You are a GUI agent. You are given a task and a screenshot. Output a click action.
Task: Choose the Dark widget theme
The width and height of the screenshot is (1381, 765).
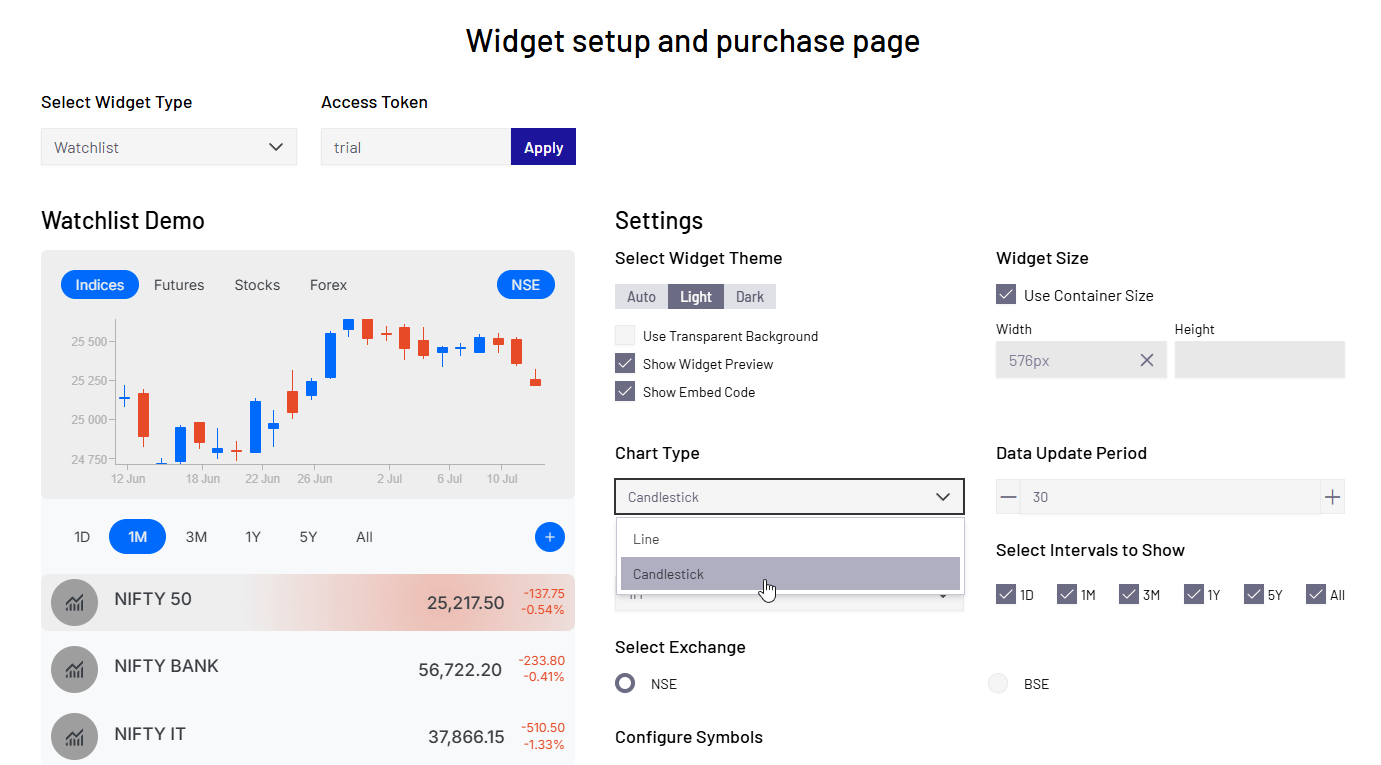pyautogui.click(x=750, y=297)
